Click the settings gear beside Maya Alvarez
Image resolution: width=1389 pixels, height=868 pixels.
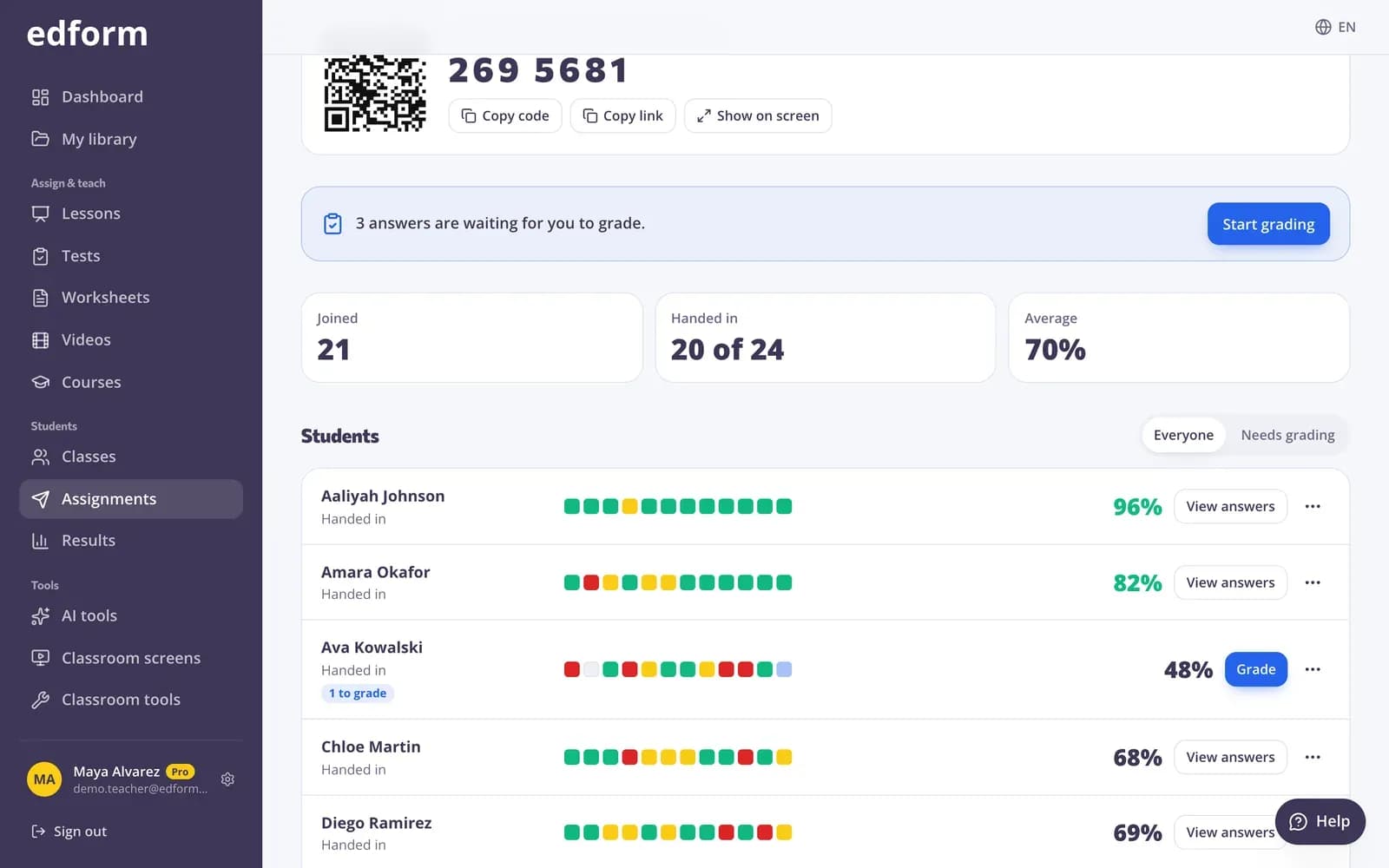point(227,779)
